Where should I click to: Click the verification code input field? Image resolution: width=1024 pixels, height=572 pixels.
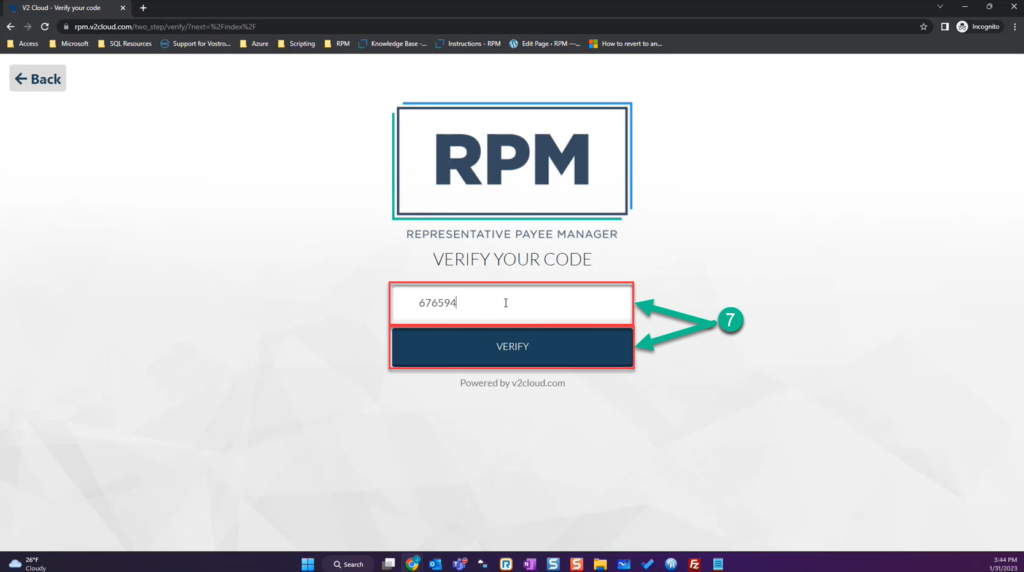click(512, 303)
